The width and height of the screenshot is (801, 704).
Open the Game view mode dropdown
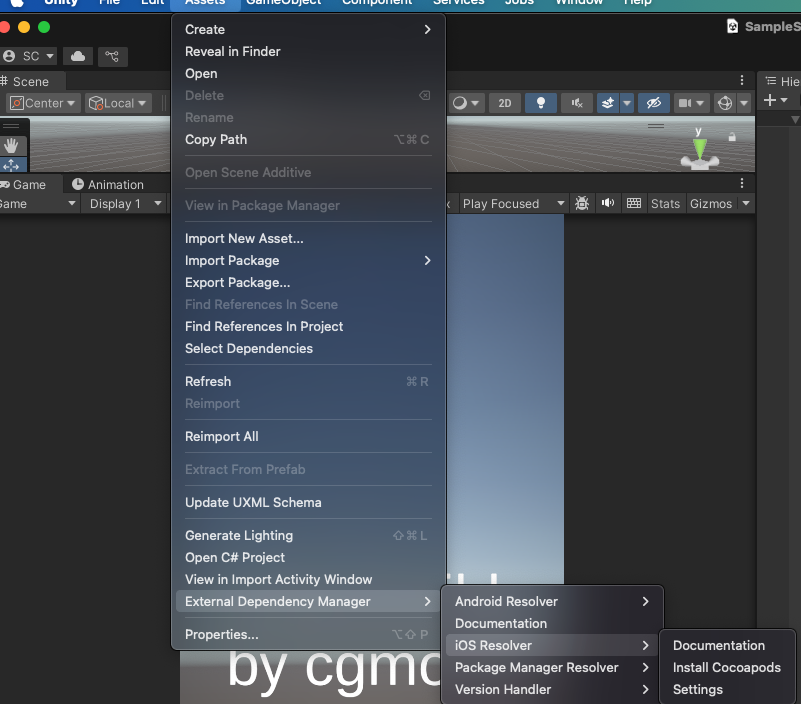tap(37, 204)
